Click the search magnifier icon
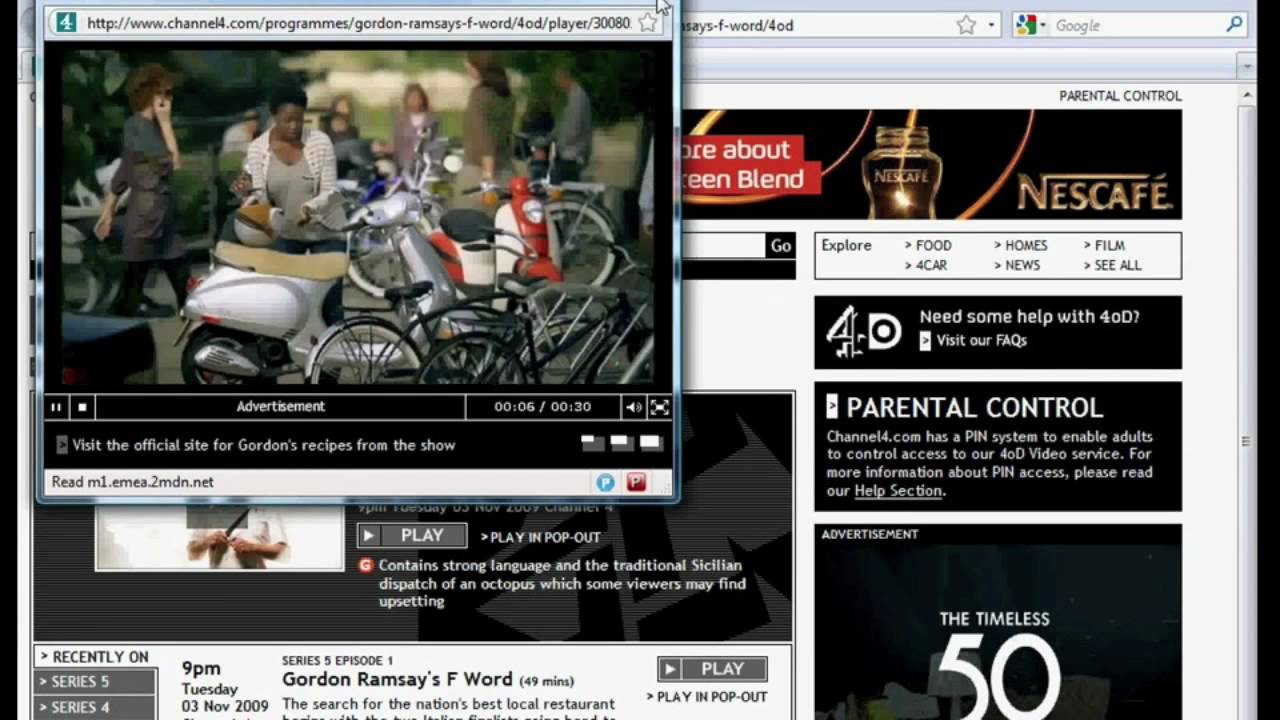Viewport: 1280px width, 720px height. pos(1235,25)
